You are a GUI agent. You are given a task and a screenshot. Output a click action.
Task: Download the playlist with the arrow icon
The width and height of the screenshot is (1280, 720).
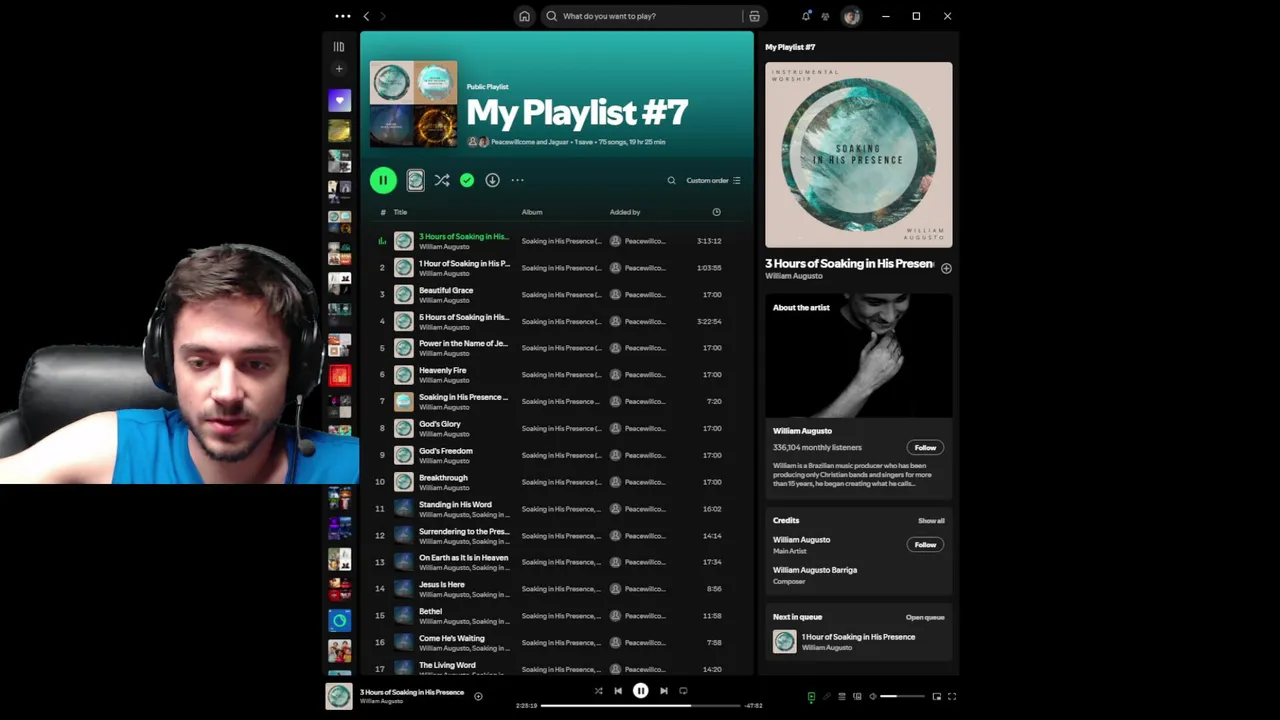click(492, 180)
